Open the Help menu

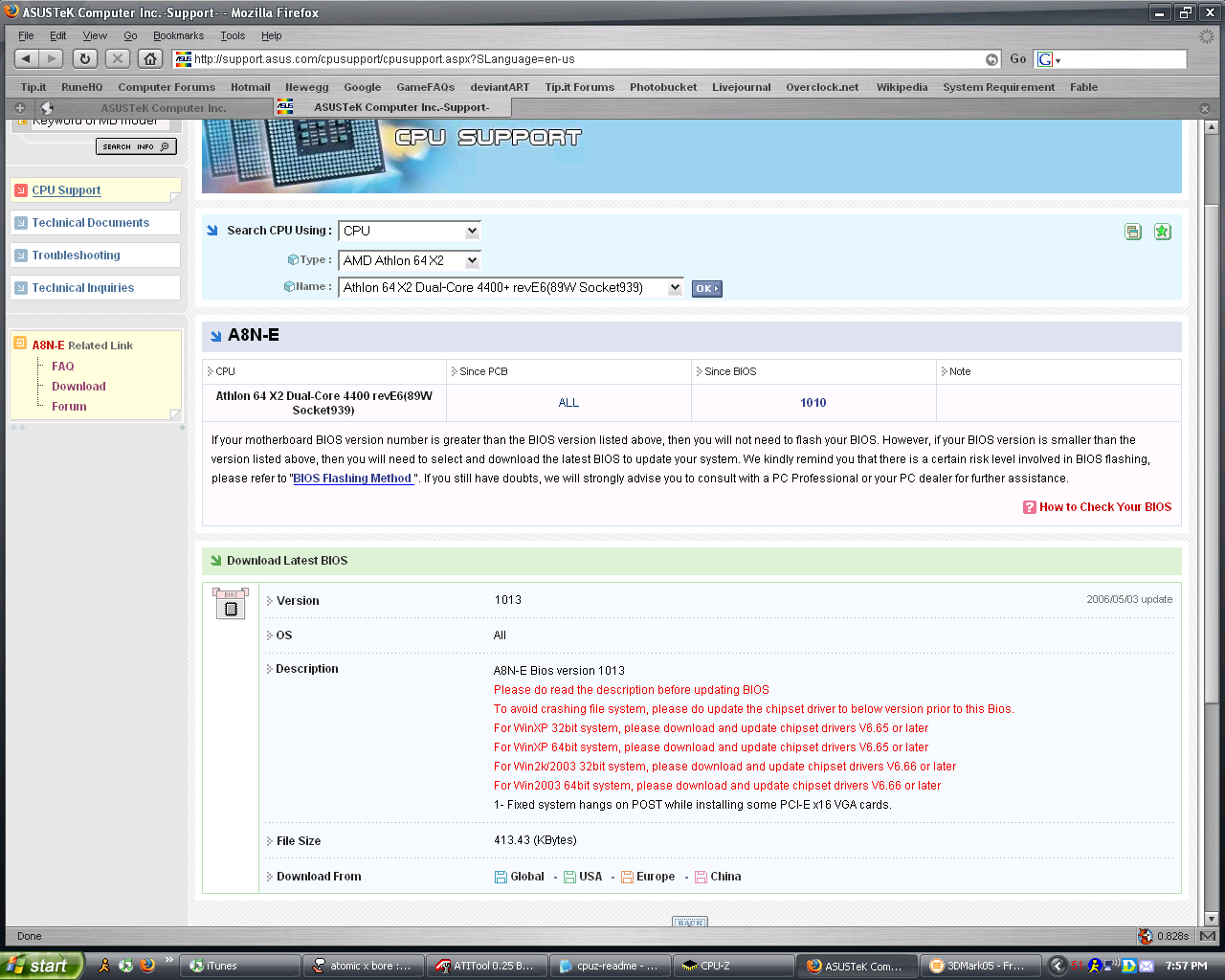(x=272, y=35)
